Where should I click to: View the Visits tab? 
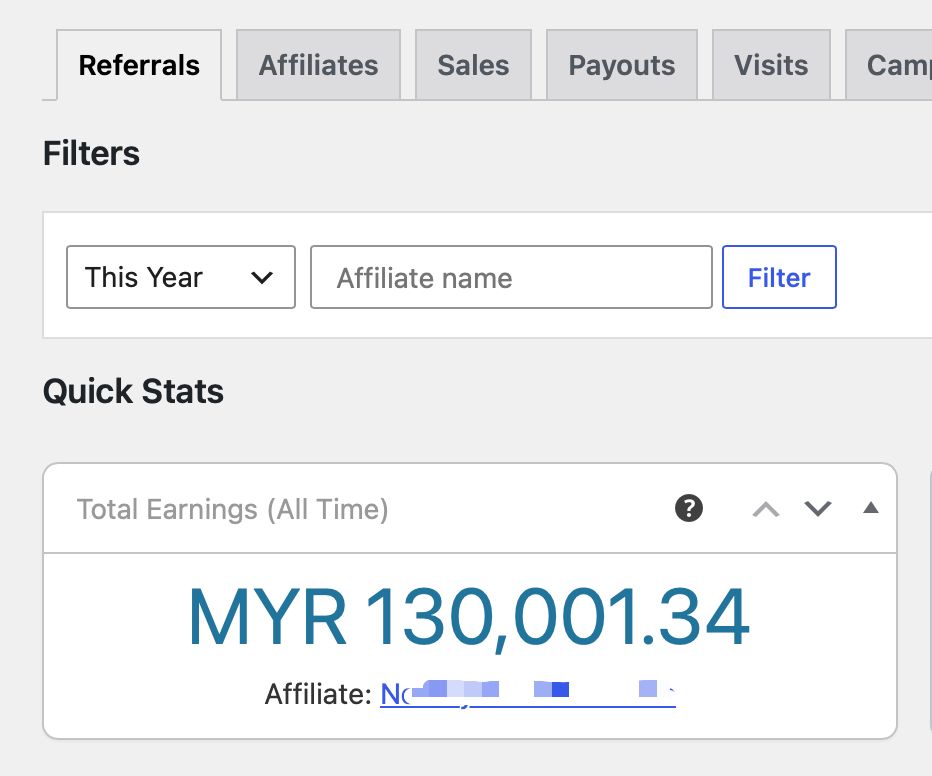[x=771, y=65]
